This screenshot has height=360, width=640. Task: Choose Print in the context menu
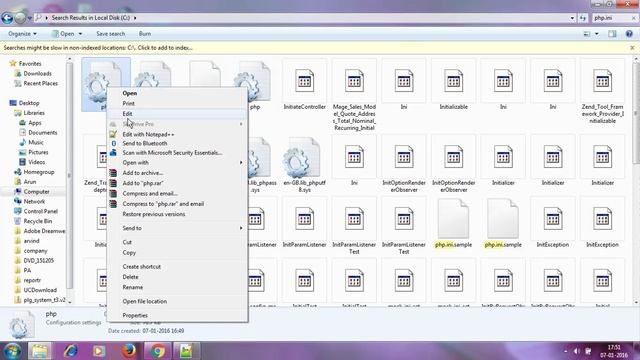pos(177,103)
